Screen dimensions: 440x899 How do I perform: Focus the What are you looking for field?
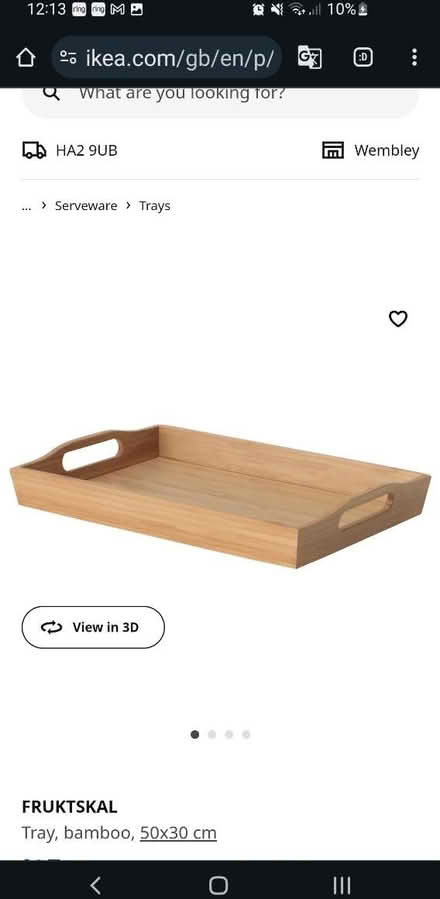tap(220, 99)
